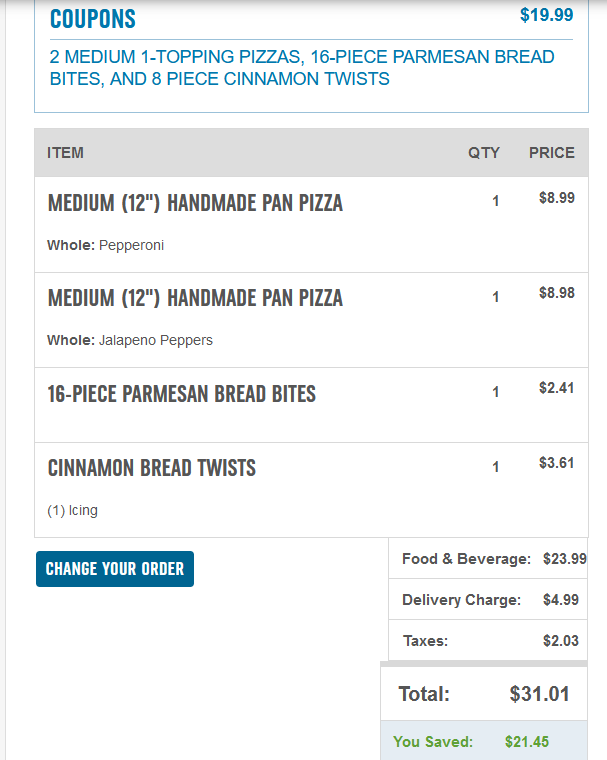Select the Jalapeno Peppers topping text
Image resolution: width=607 pixels, height=760 pixels.
coord(155,340)
